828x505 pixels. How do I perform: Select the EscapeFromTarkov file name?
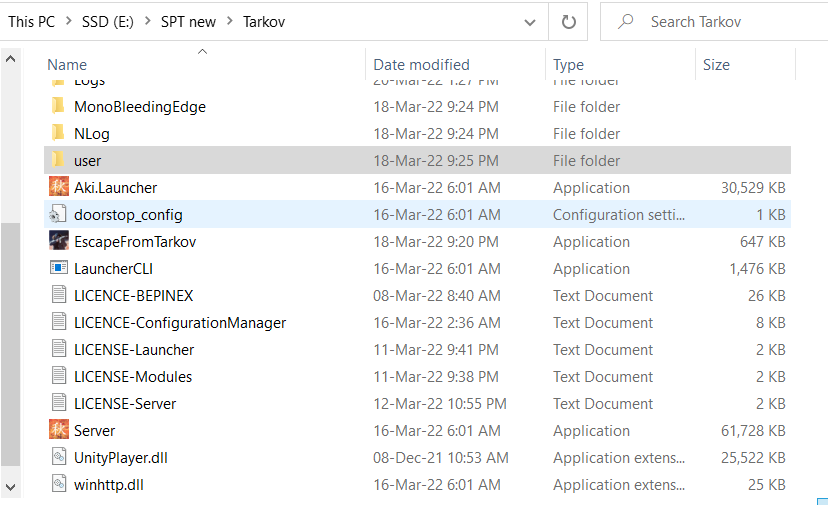135,241
